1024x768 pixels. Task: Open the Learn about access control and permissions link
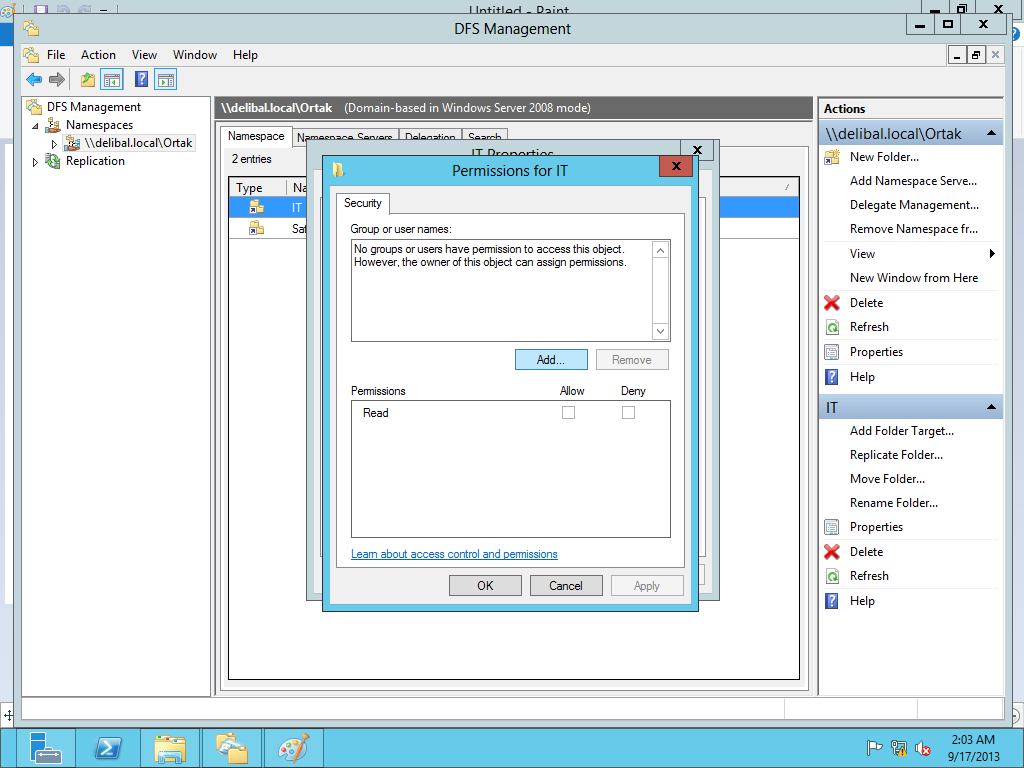click(454, 554)
